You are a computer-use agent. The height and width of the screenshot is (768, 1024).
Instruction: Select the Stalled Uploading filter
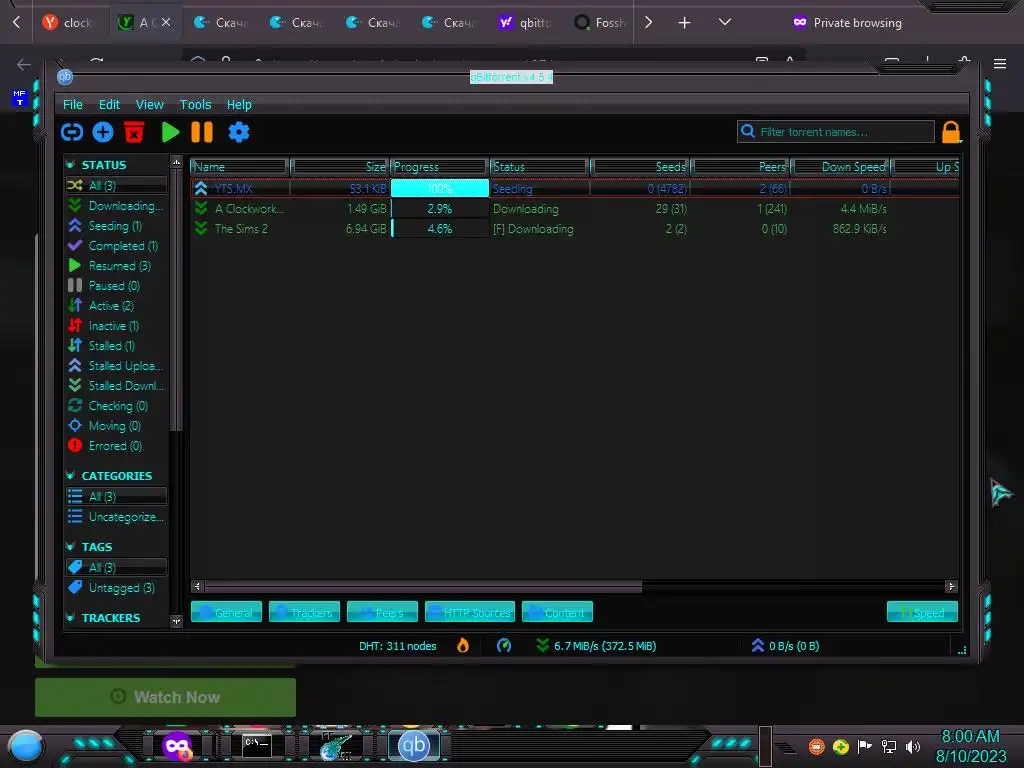point(116,366)
